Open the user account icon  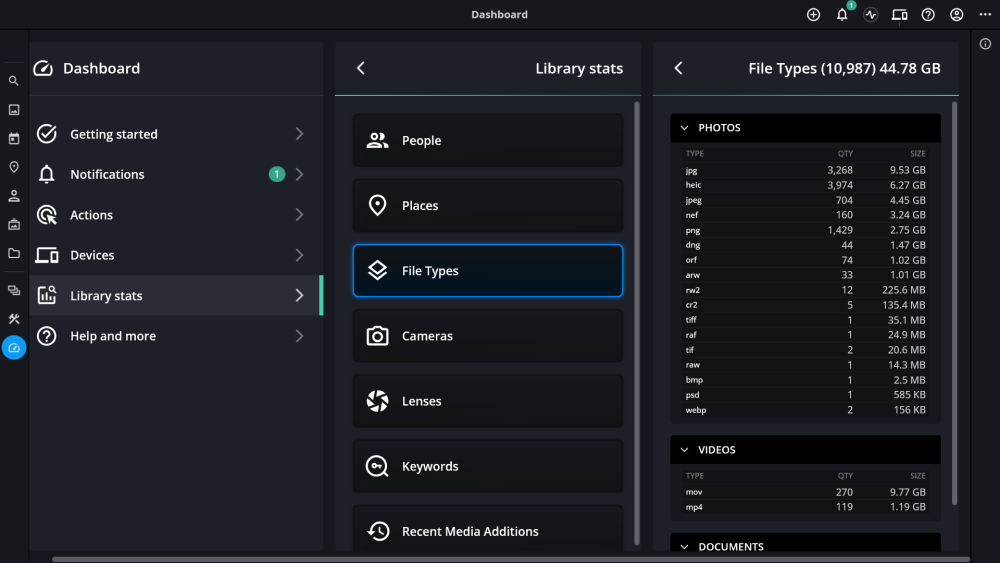[x=957, y=15]
